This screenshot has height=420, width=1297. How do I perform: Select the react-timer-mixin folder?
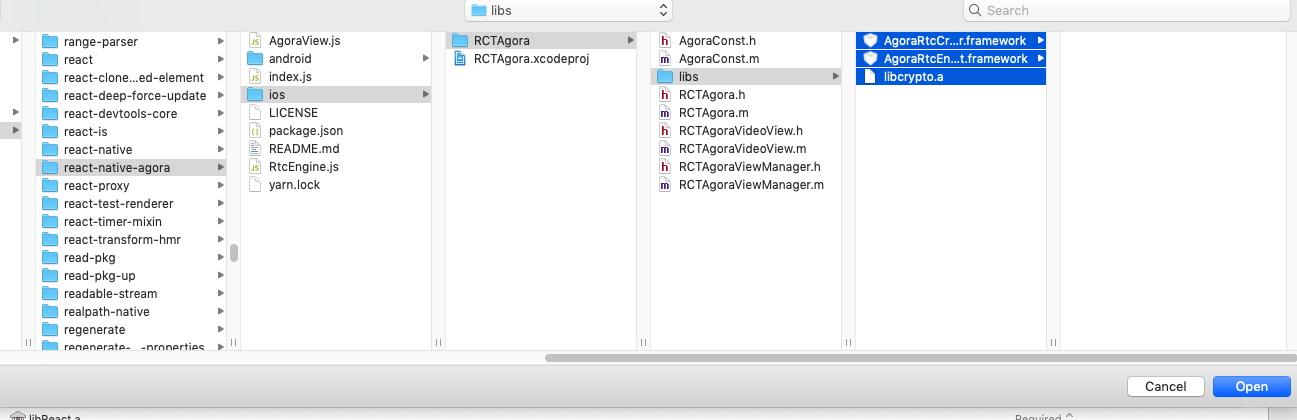pos(131,222)
